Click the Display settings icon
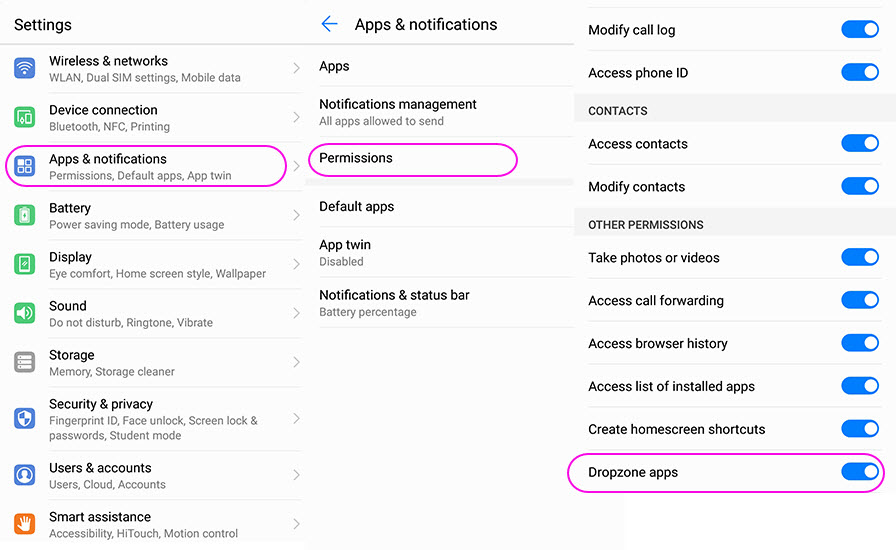Viewport: 896px width, 550px height. pos(25,264)
